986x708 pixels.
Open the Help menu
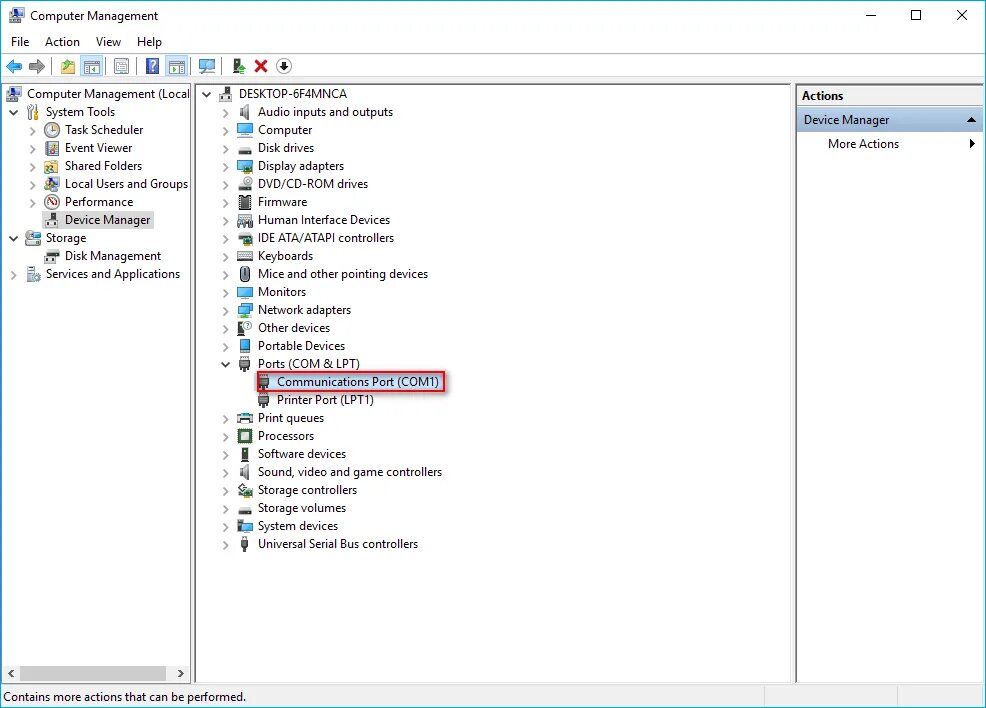tap(149, 41)
